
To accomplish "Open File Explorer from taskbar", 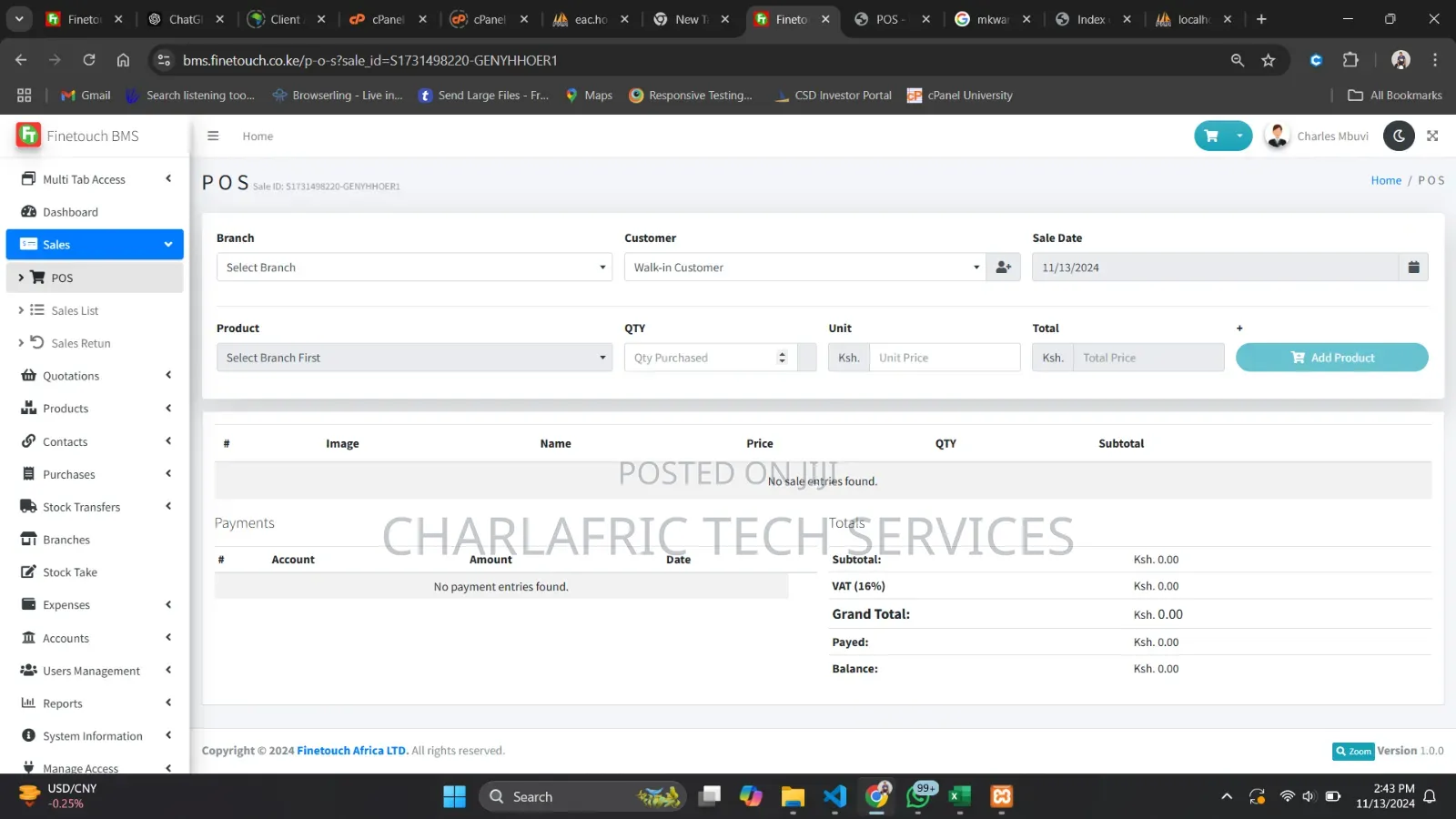I will point(793,797).
